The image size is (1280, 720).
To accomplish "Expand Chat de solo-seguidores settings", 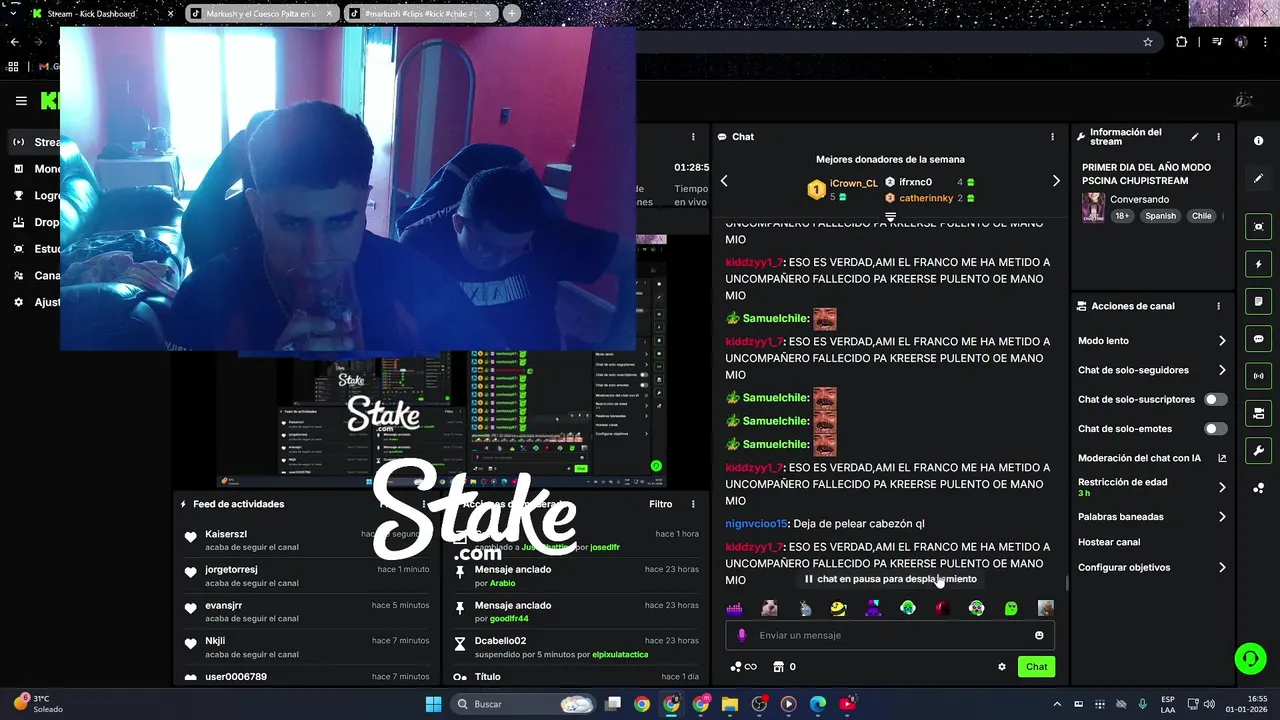I will point(1222,370).
